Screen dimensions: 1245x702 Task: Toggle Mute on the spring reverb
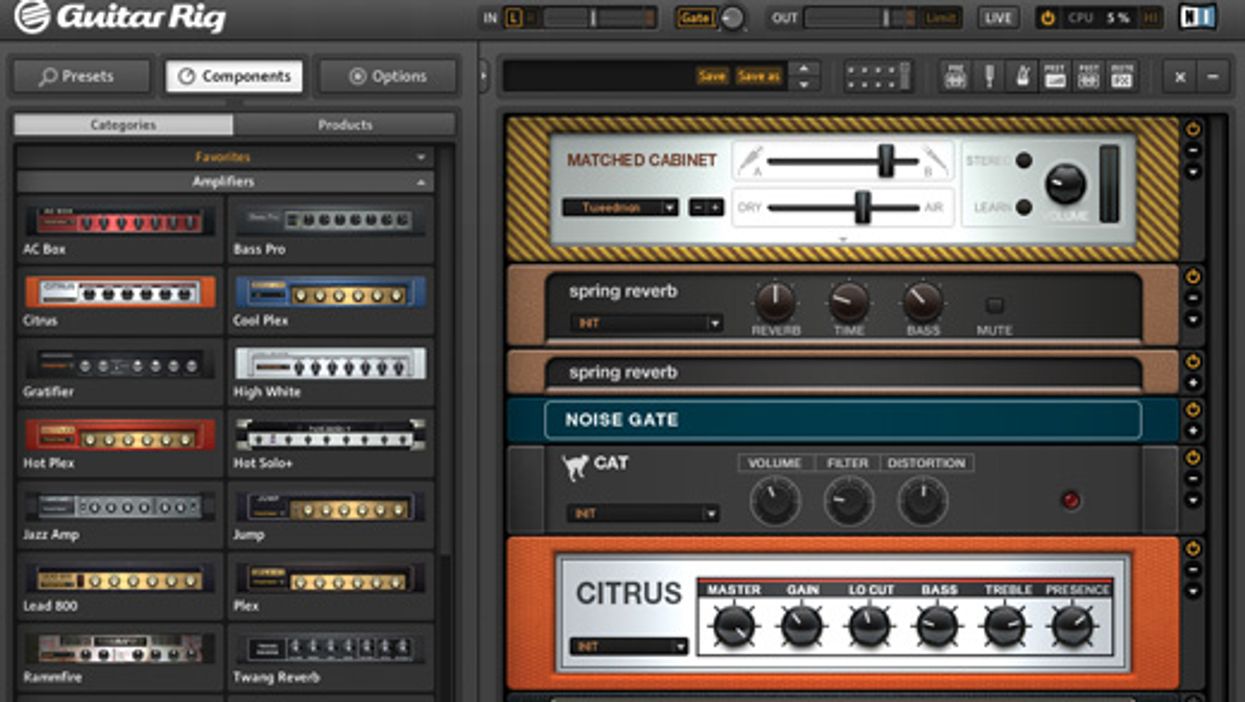point(994,306)
